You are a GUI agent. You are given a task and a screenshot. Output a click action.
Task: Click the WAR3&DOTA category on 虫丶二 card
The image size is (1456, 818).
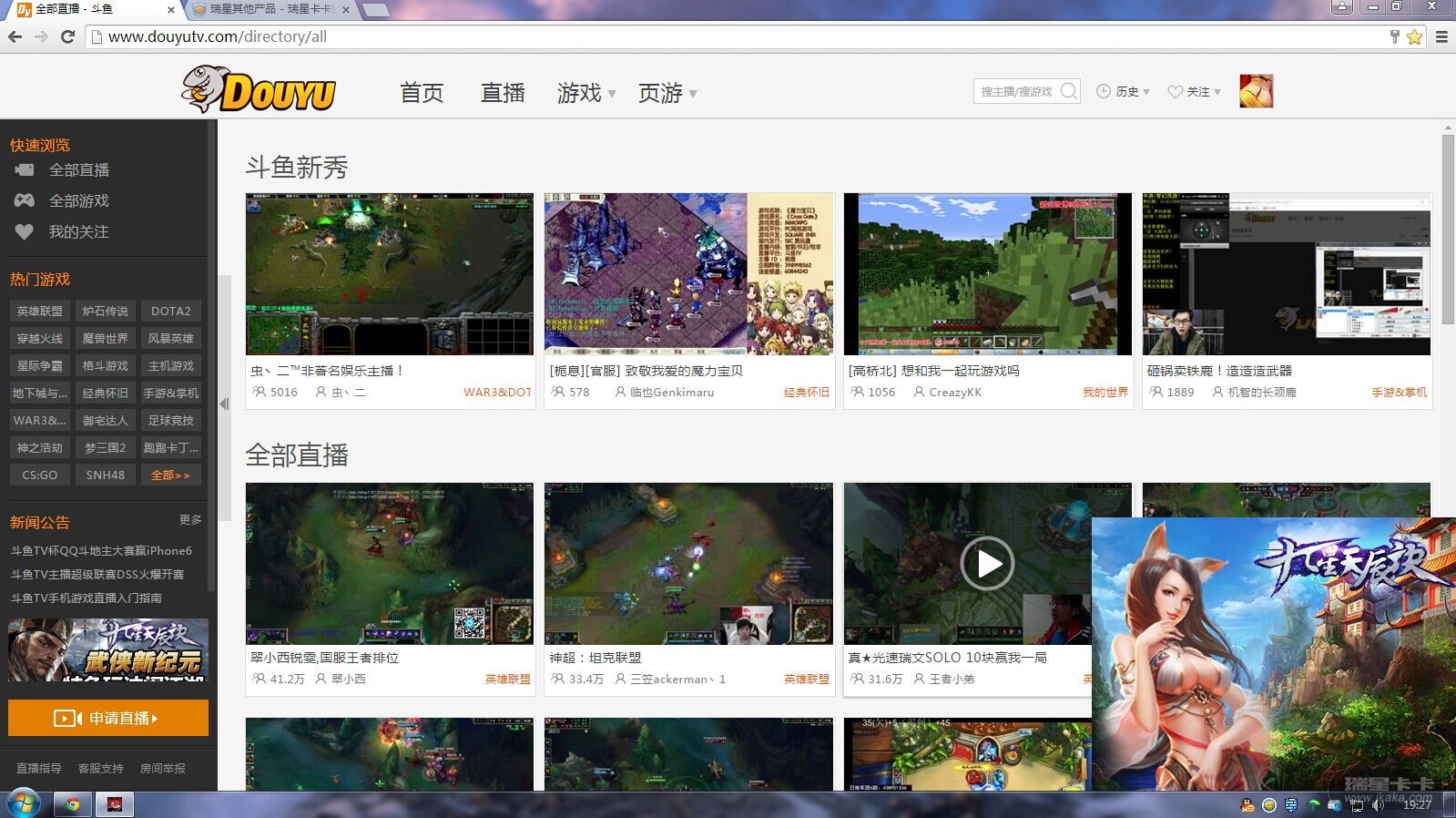tap(497, 393)
